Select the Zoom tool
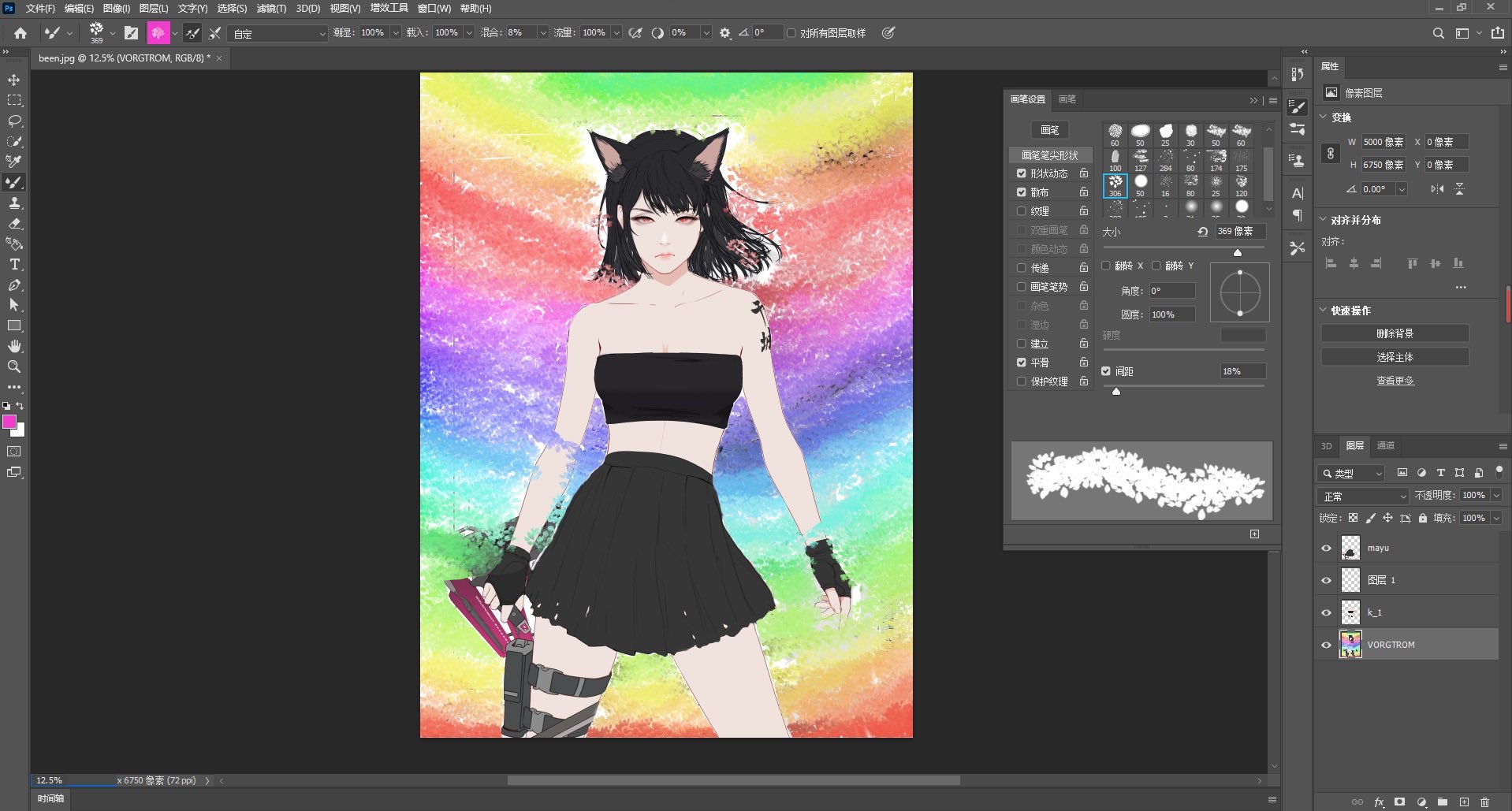 pyautogui.click(x=14, y=366)
